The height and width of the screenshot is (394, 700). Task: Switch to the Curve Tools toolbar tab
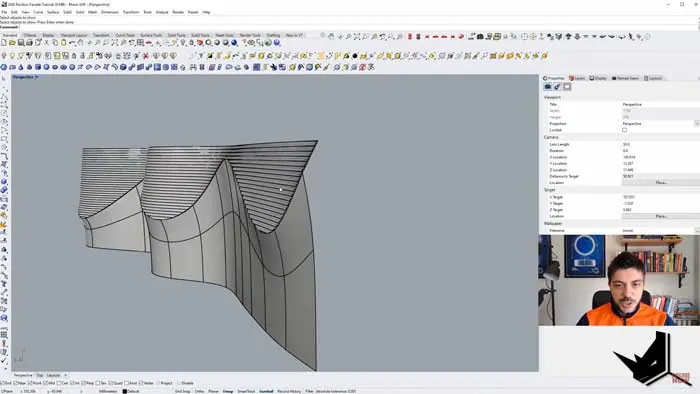pos(125,35)
